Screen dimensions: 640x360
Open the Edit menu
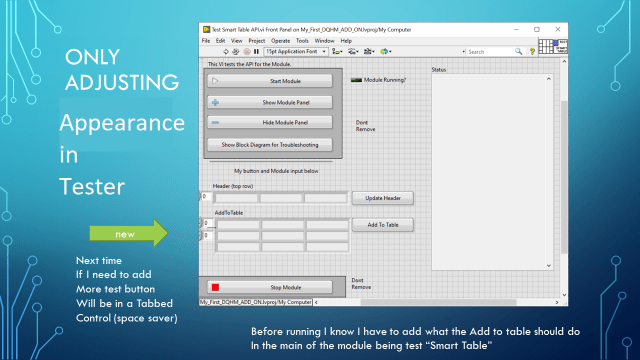[x=220, y=41]
